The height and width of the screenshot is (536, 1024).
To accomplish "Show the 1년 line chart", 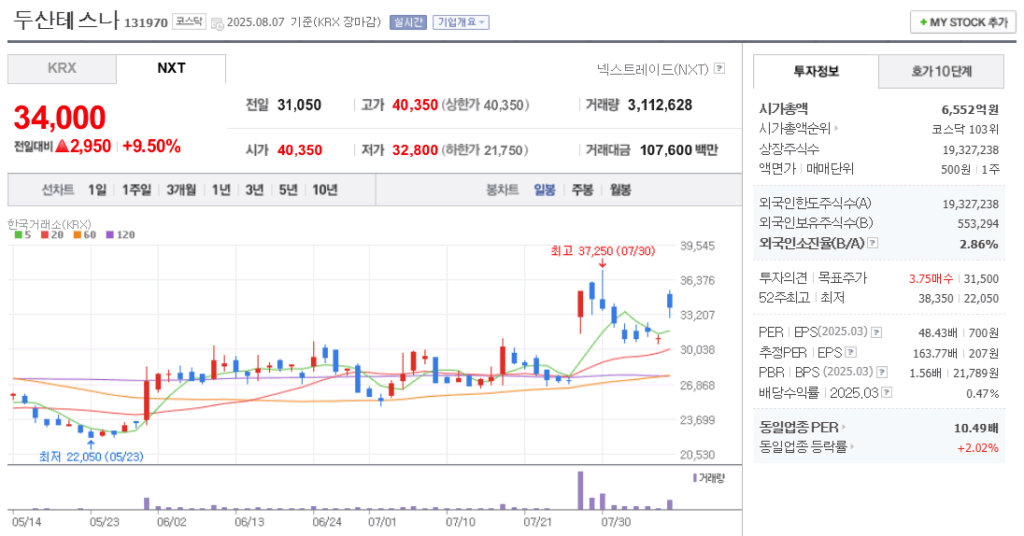I will (221, 190).
